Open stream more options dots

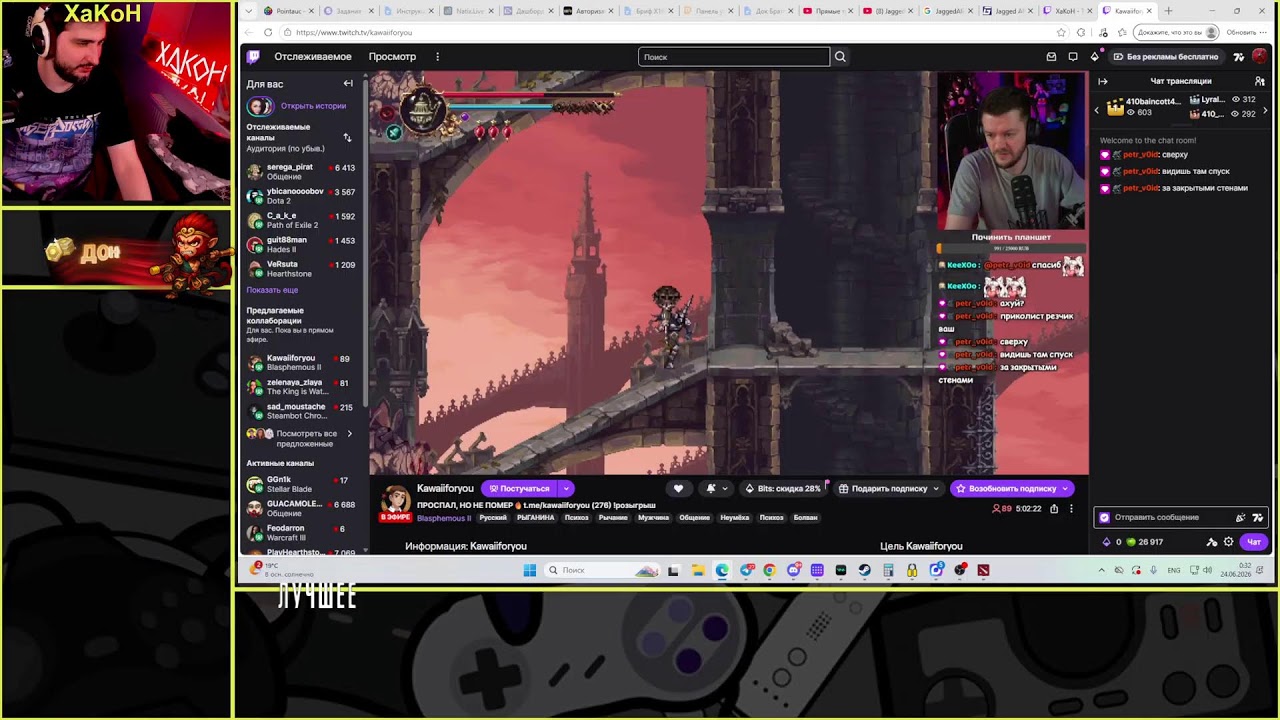1071,509
